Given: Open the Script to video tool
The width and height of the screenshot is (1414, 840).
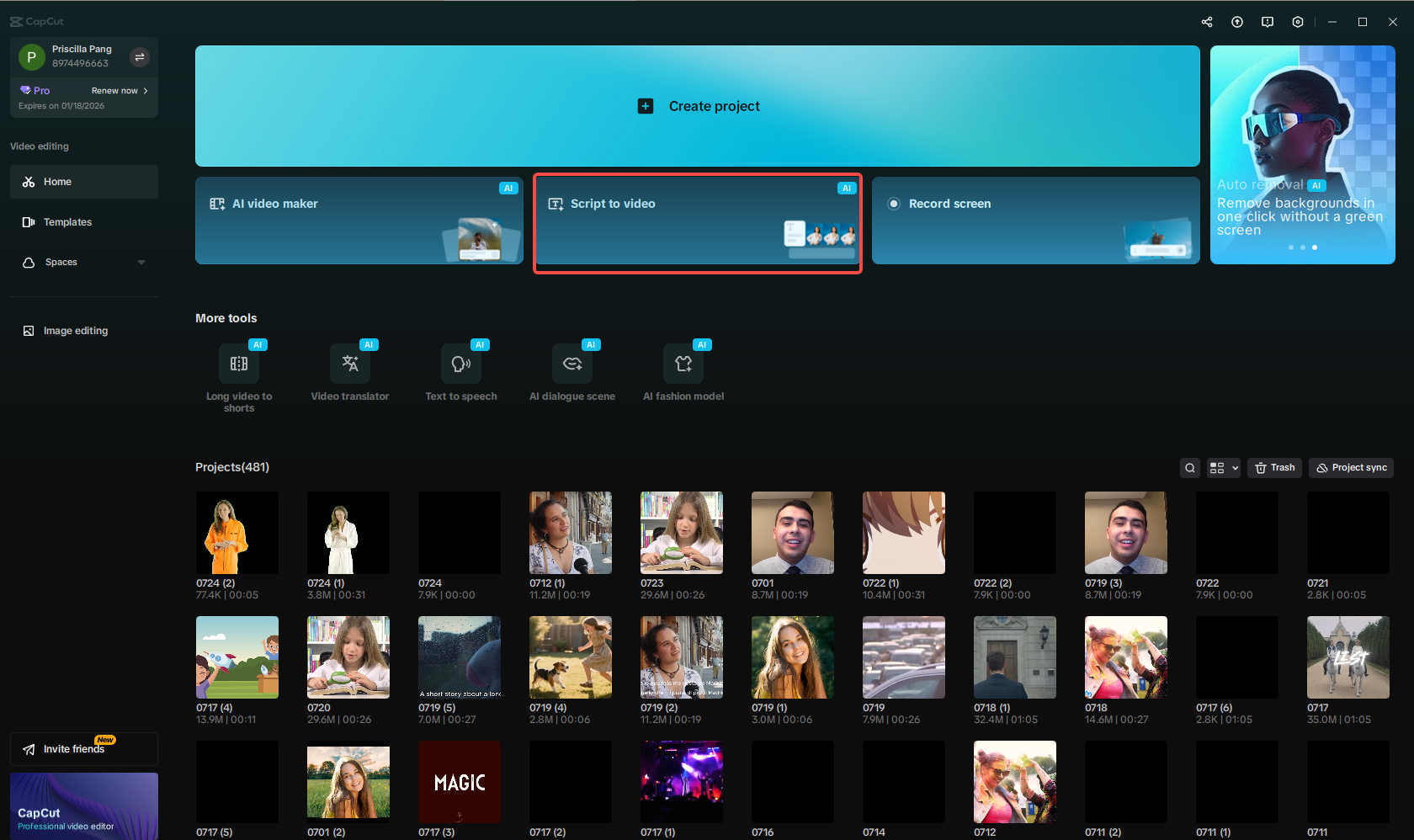Looking at the screenshot, I should click(x=697, y=221).
